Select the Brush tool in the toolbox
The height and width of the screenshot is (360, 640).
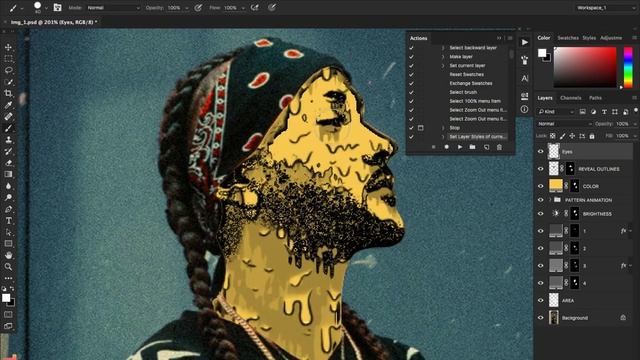coord(8,128)
